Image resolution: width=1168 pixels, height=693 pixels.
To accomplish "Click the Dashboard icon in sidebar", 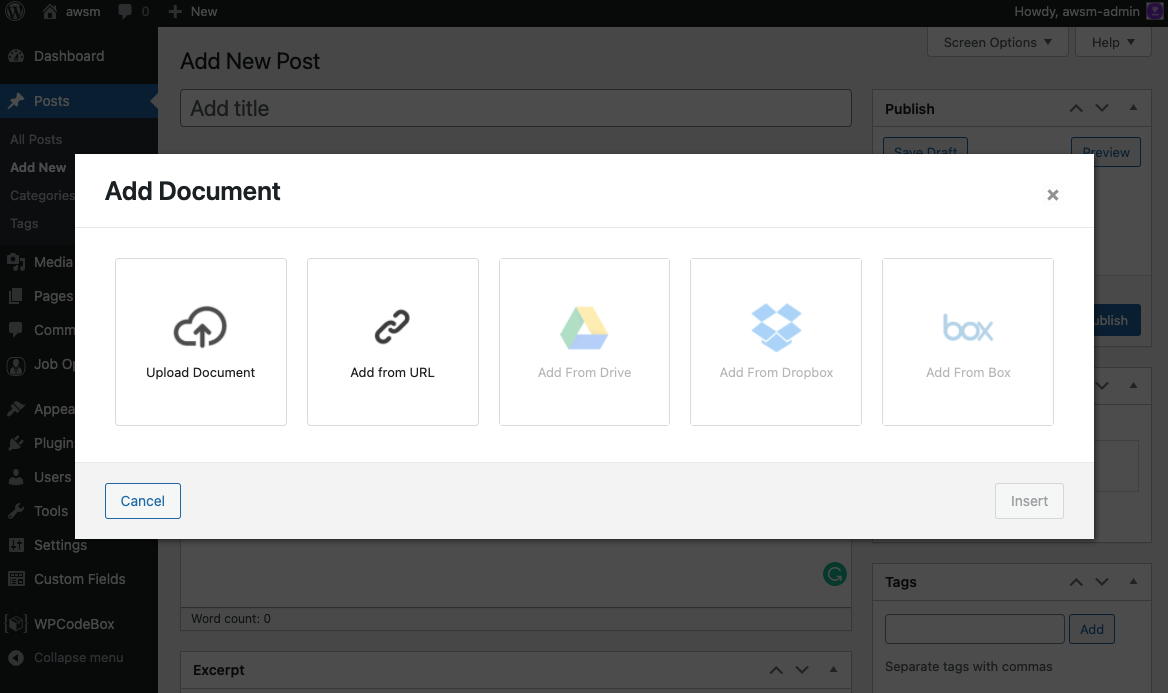I will (x=15, y=56).
